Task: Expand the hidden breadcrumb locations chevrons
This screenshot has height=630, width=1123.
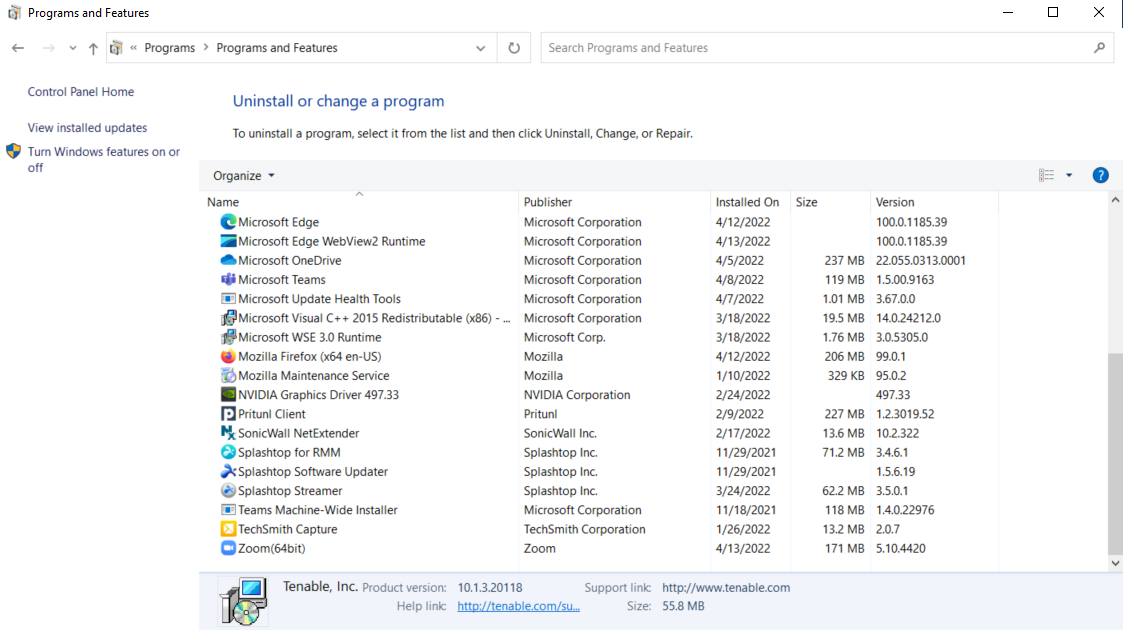Action: coord(133,47)
